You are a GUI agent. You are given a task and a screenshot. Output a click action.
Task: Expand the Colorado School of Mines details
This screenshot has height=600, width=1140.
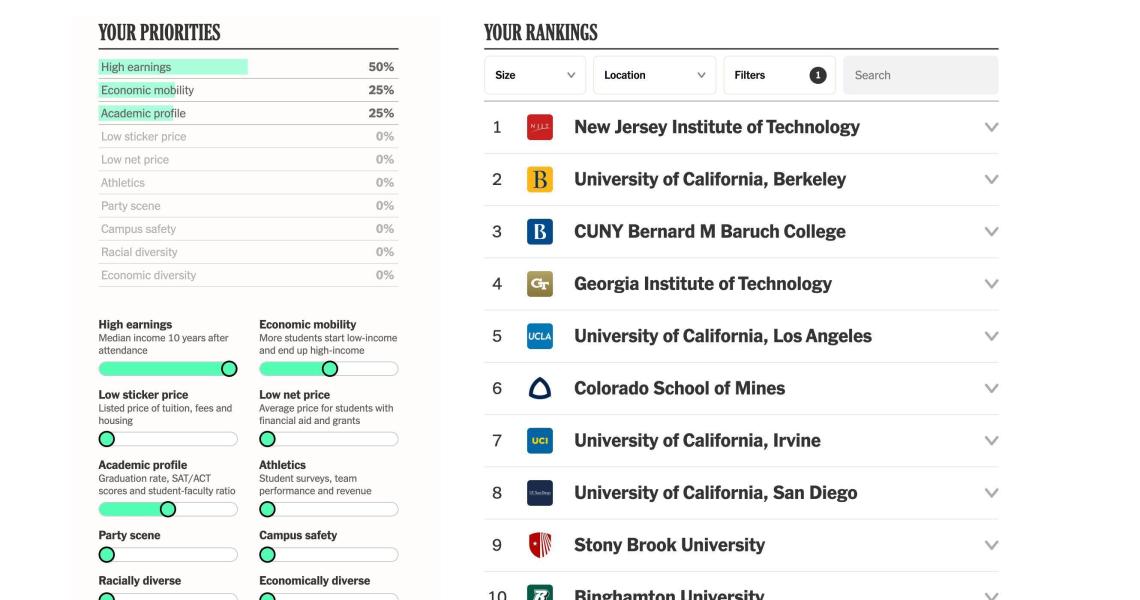[991, 388]
